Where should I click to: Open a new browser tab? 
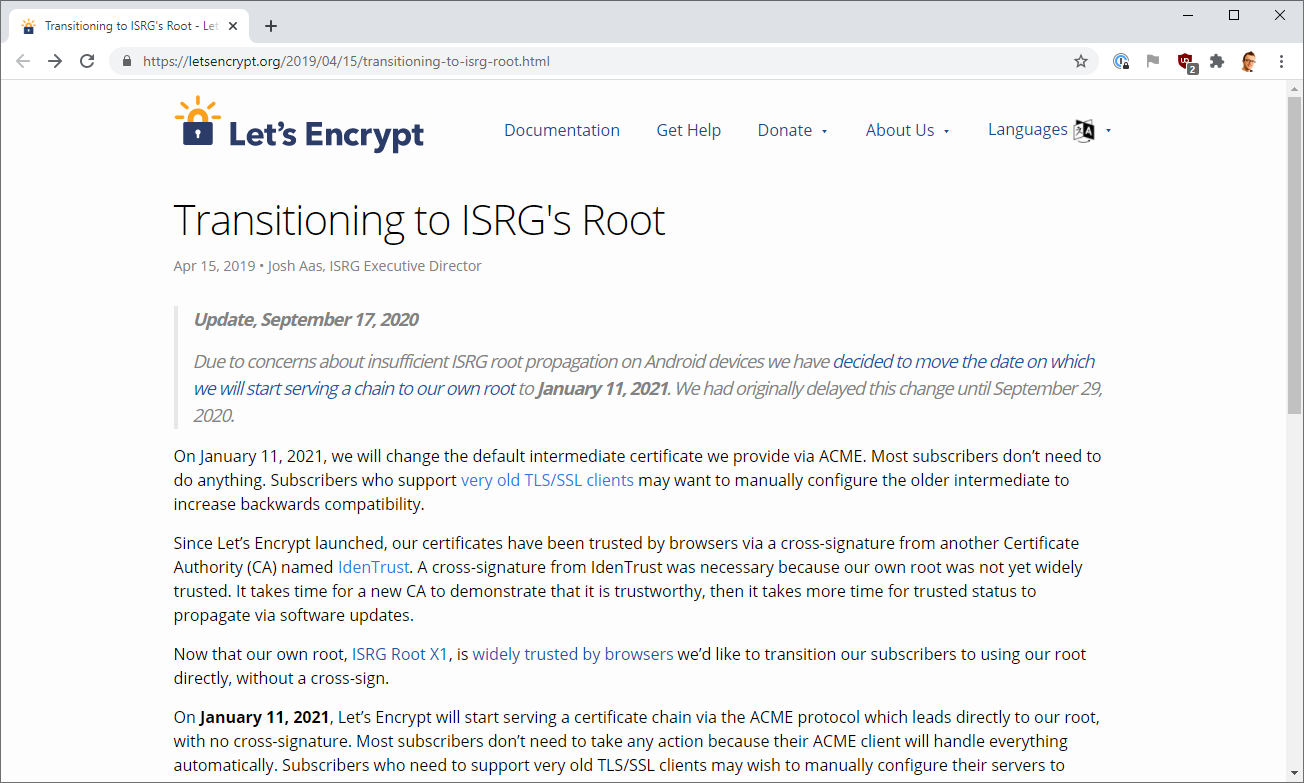(271, 26)
